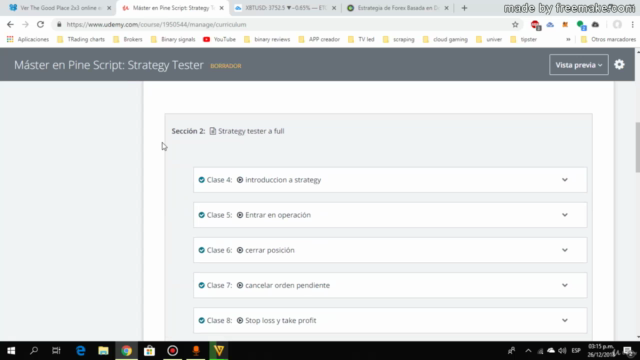Click video icon beside Stop loss y take profit
Screen dimensions: 640x360
(240, 320)
